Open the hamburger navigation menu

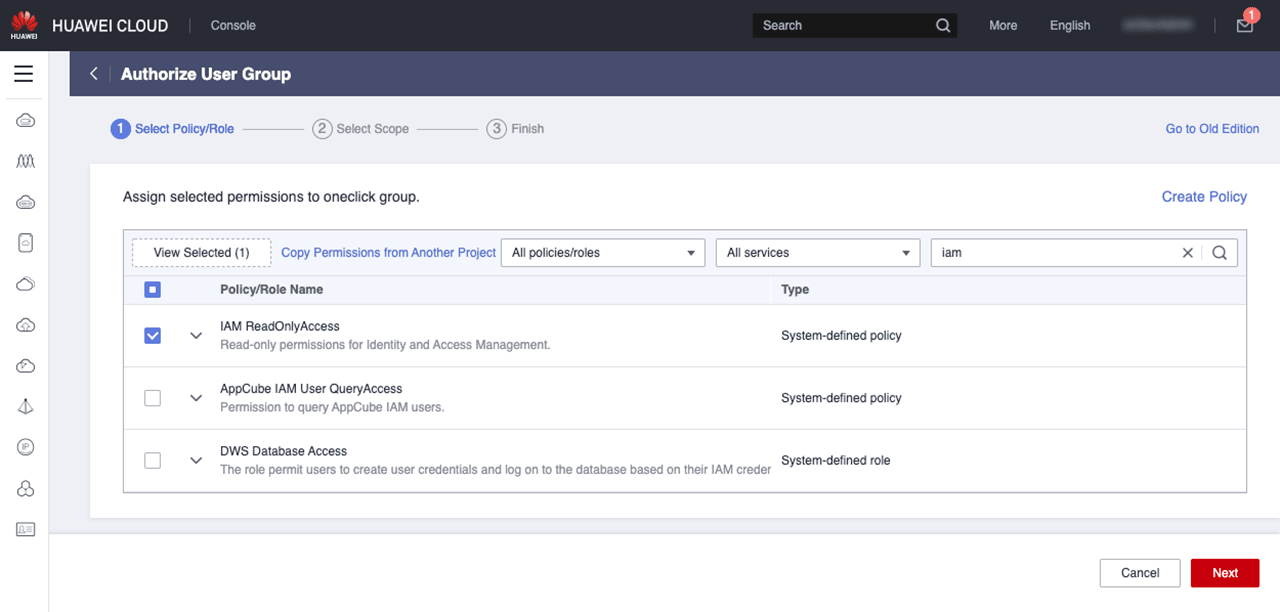23,74
